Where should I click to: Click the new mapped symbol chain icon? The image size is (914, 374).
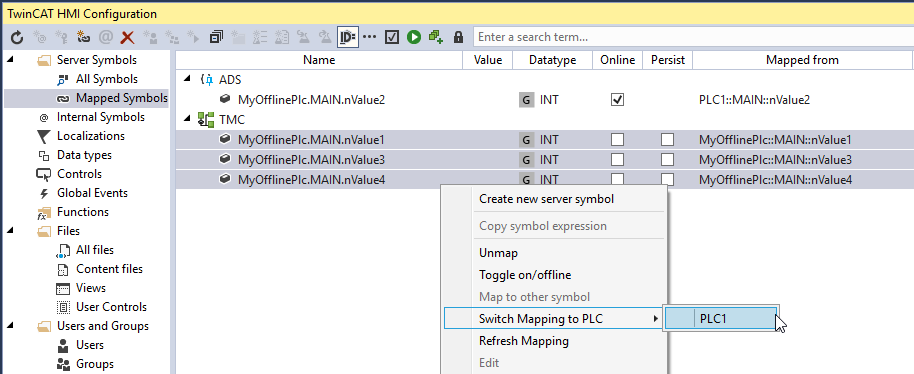coord(83,37)
